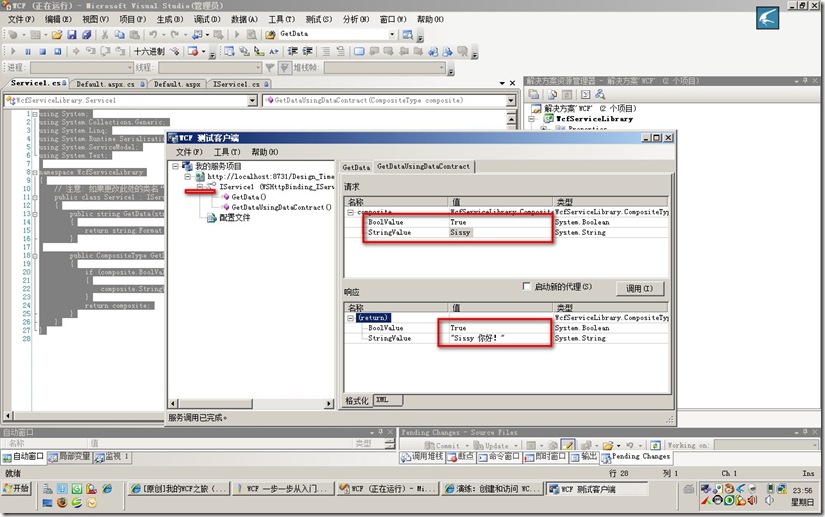
Task: Collapse the composite row in request grid
Action: point(351,212)
